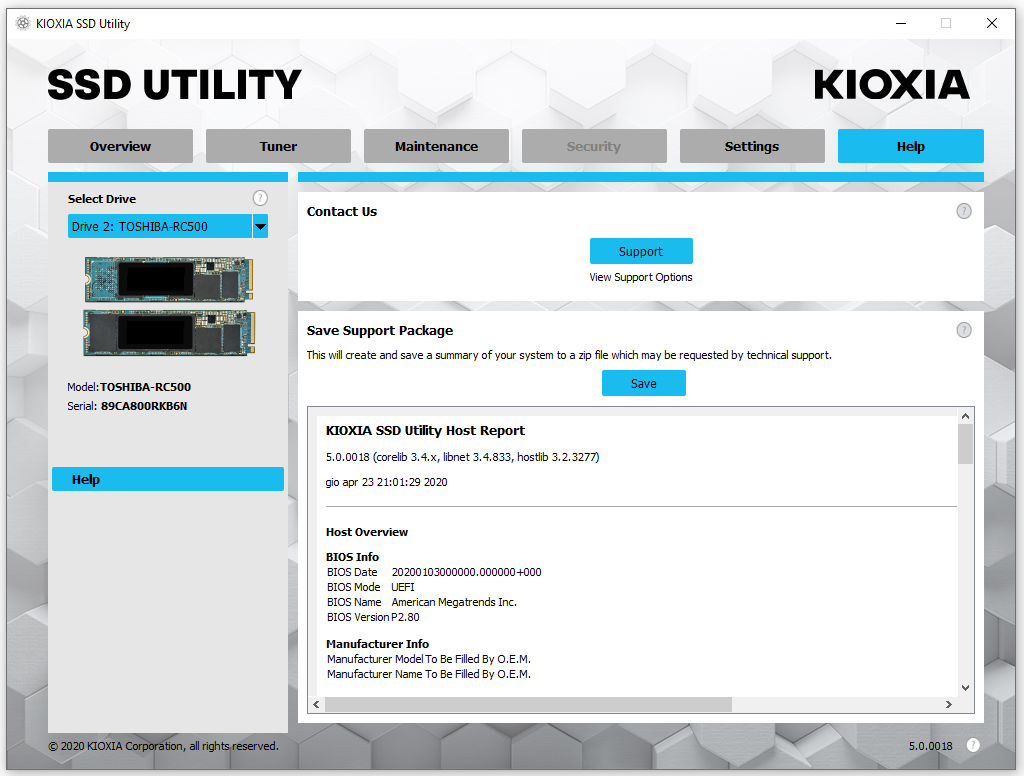Click the BIOS Mode UEFI row
The height and width of the screenshot is (776, 1024).
tap(371, 587)
